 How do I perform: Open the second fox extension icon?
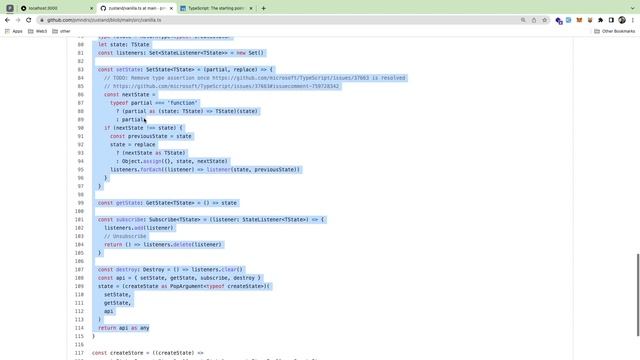click(x=590, y=20)
